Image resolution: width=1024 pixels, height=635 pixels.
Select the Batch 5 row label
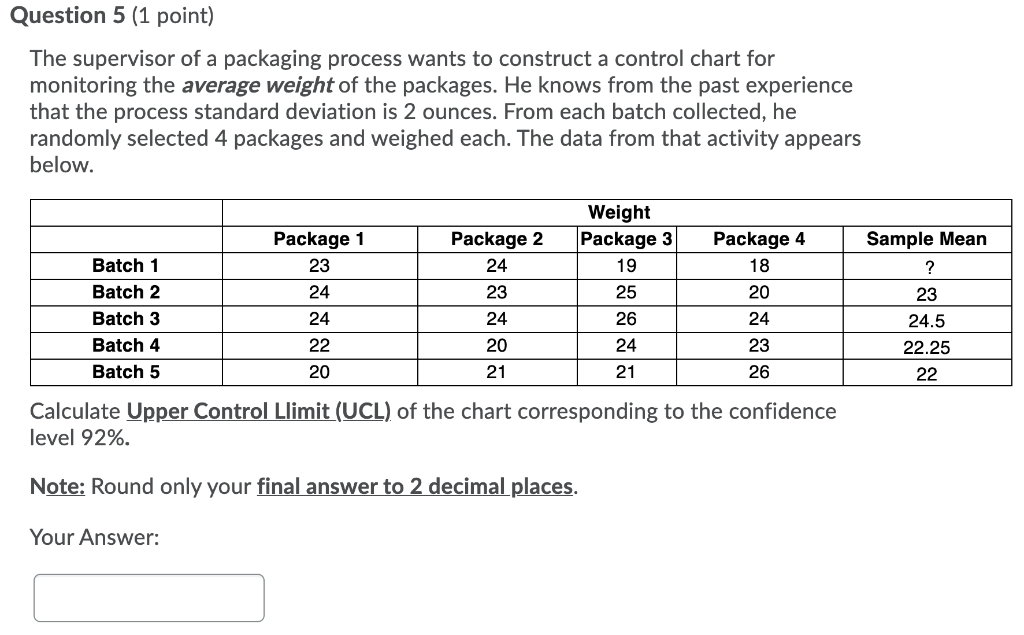coord(126,372)
